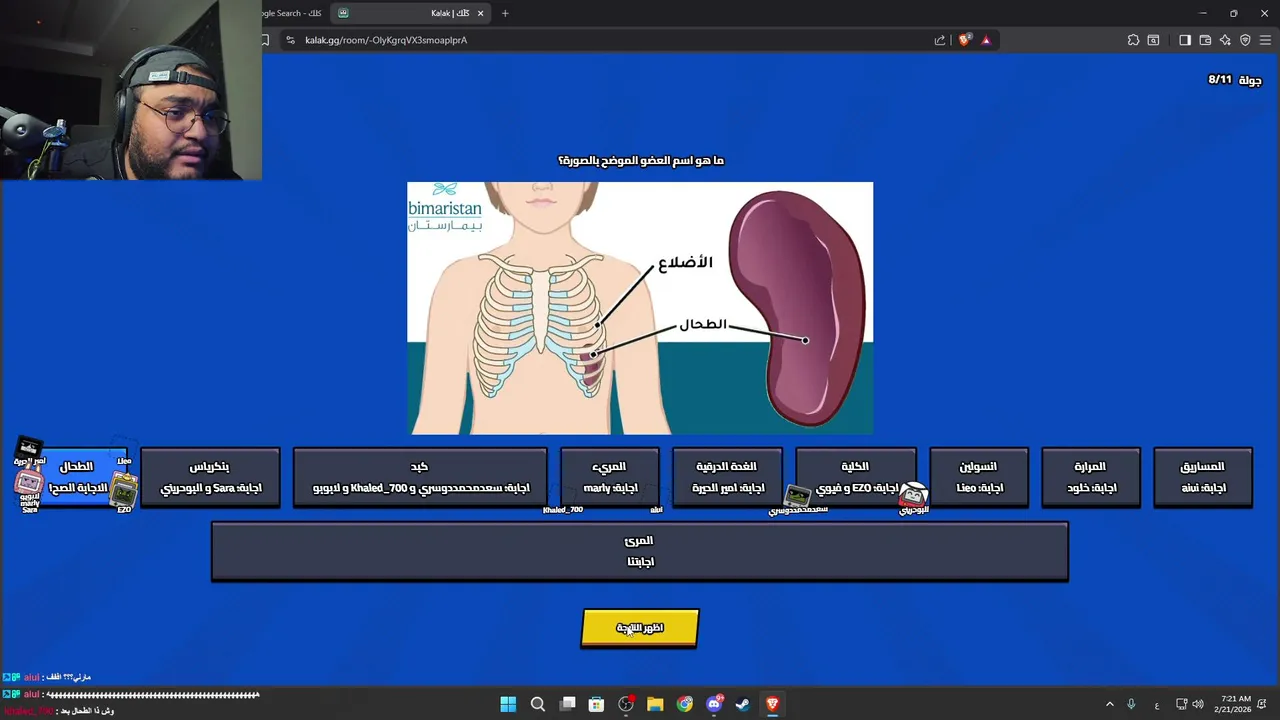Open Brave Shields lion icon
Image resolution: width=1280 pixels, height=720 pixels.
964,40
